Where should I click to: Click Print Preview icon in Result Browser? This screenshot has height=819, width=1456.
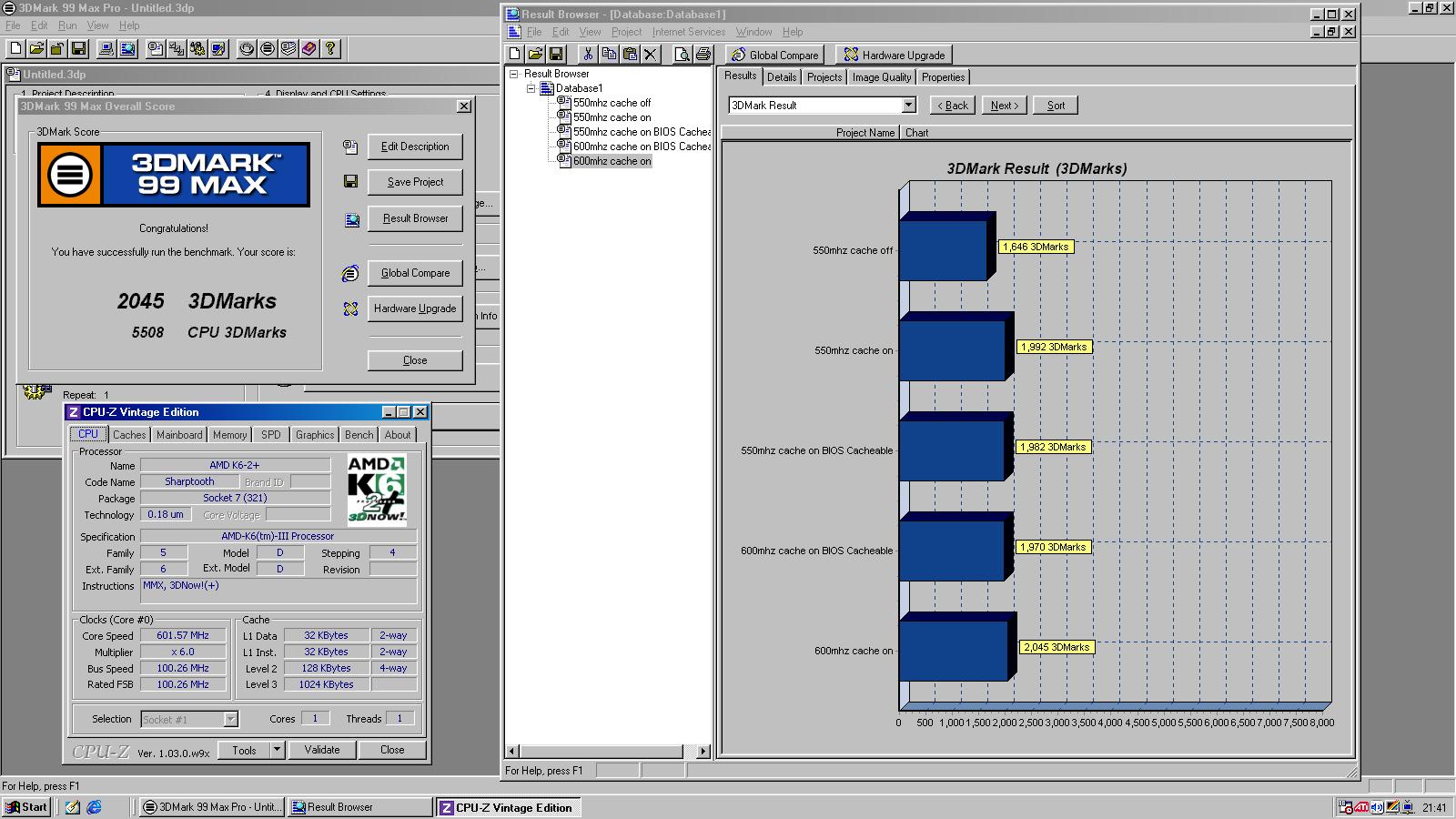682,54
